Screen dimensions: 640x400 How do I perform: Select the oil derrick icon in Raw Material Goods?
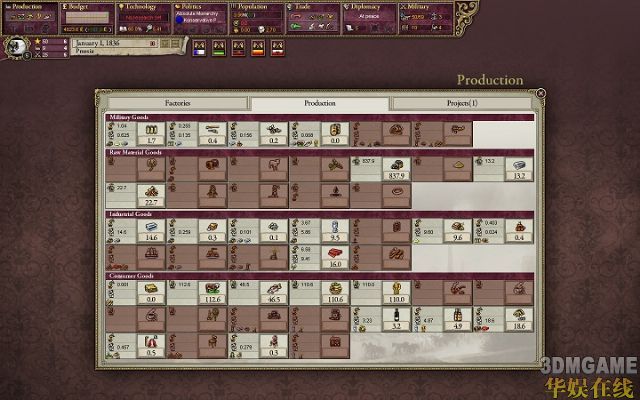tap(335, 191)
